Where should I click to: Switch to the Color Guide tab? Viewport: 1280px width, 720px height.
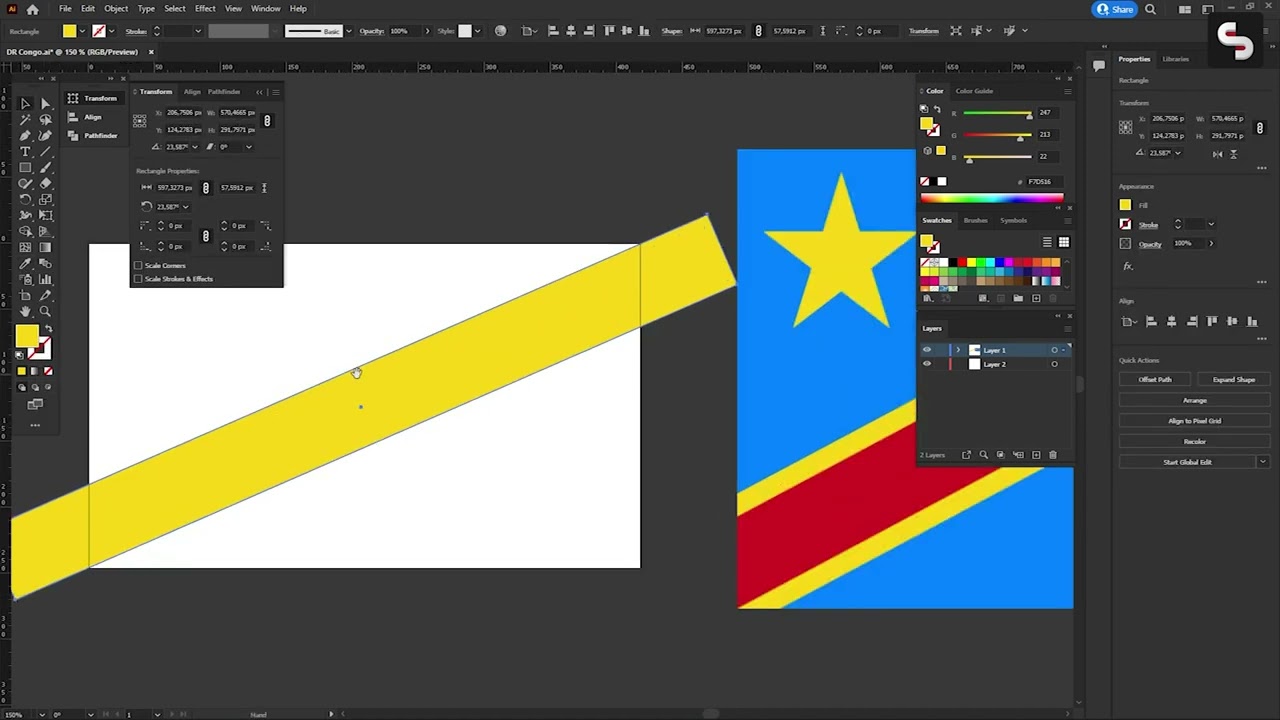tap(974, 91)
